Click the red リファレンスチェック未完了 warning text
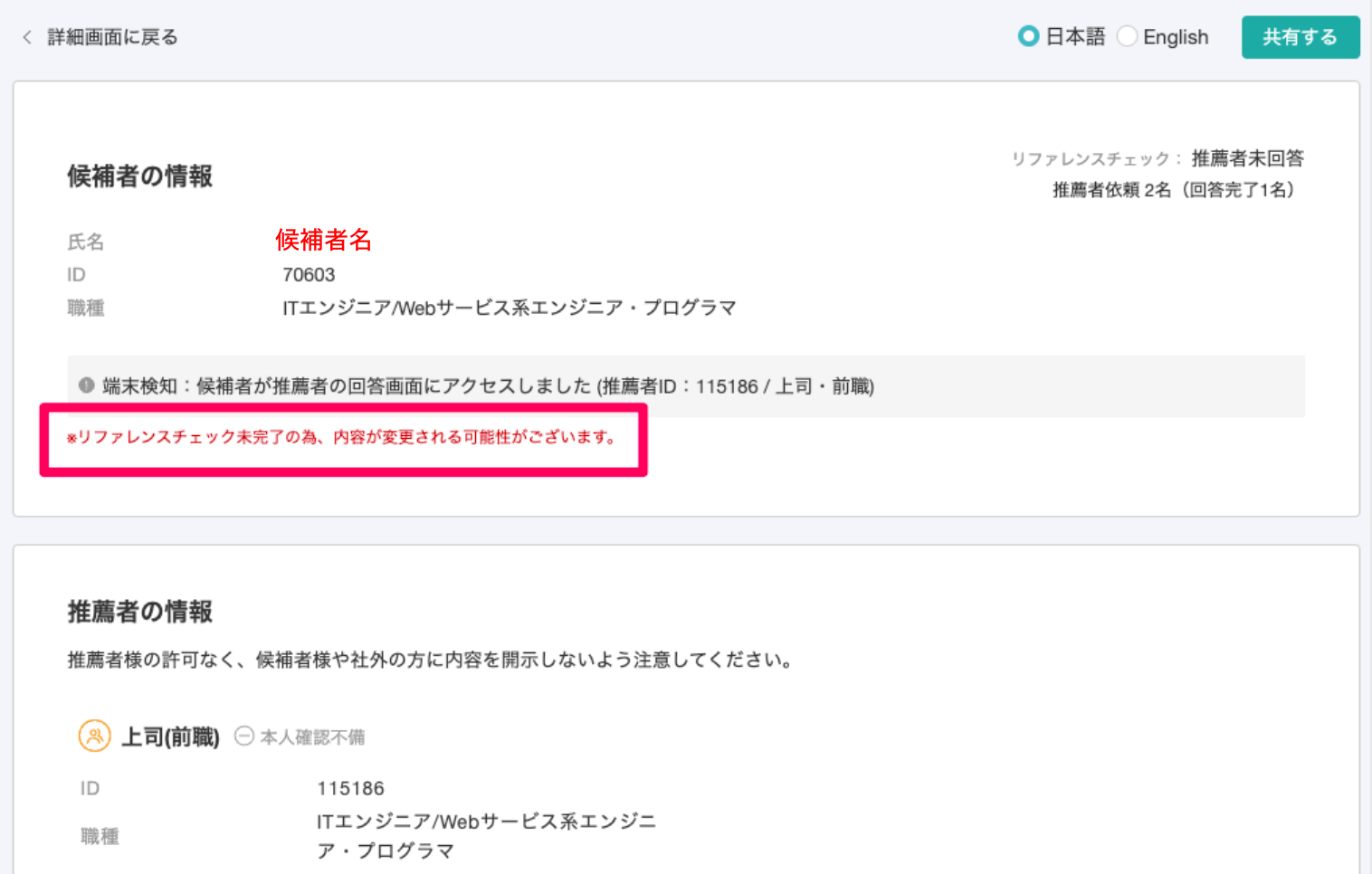This screenshot has height=874, width=1372. pos(343,437)
